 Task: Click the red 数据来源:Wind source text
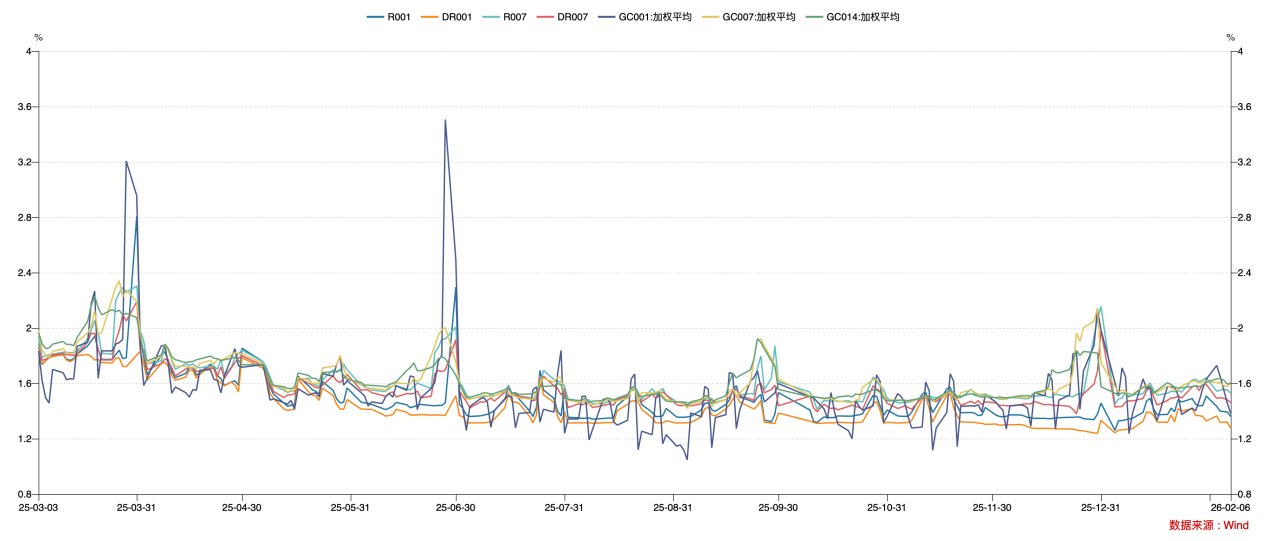(1208, 526)
